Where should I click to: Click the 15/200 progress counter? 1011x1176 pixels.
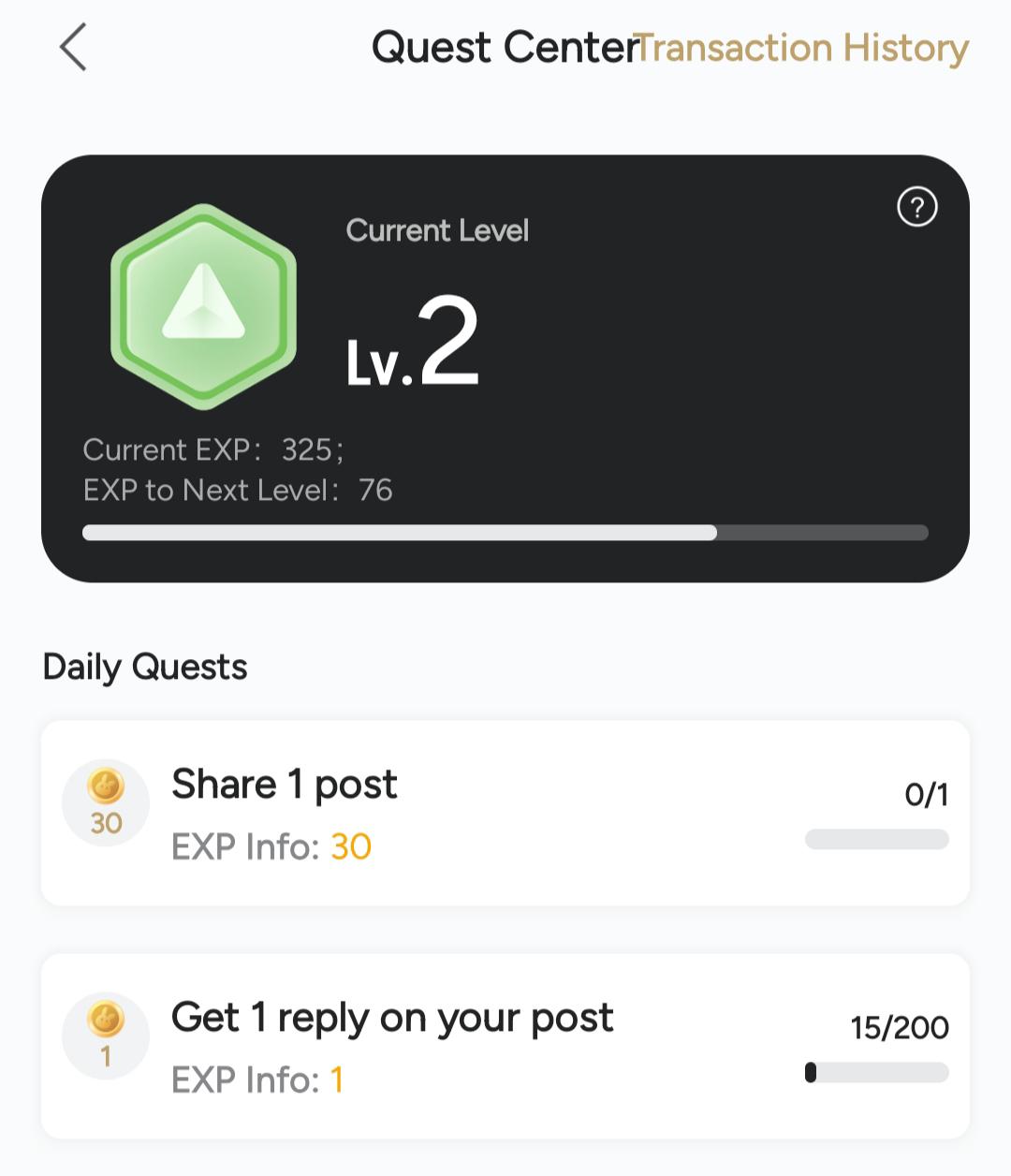click(899, 1028)
